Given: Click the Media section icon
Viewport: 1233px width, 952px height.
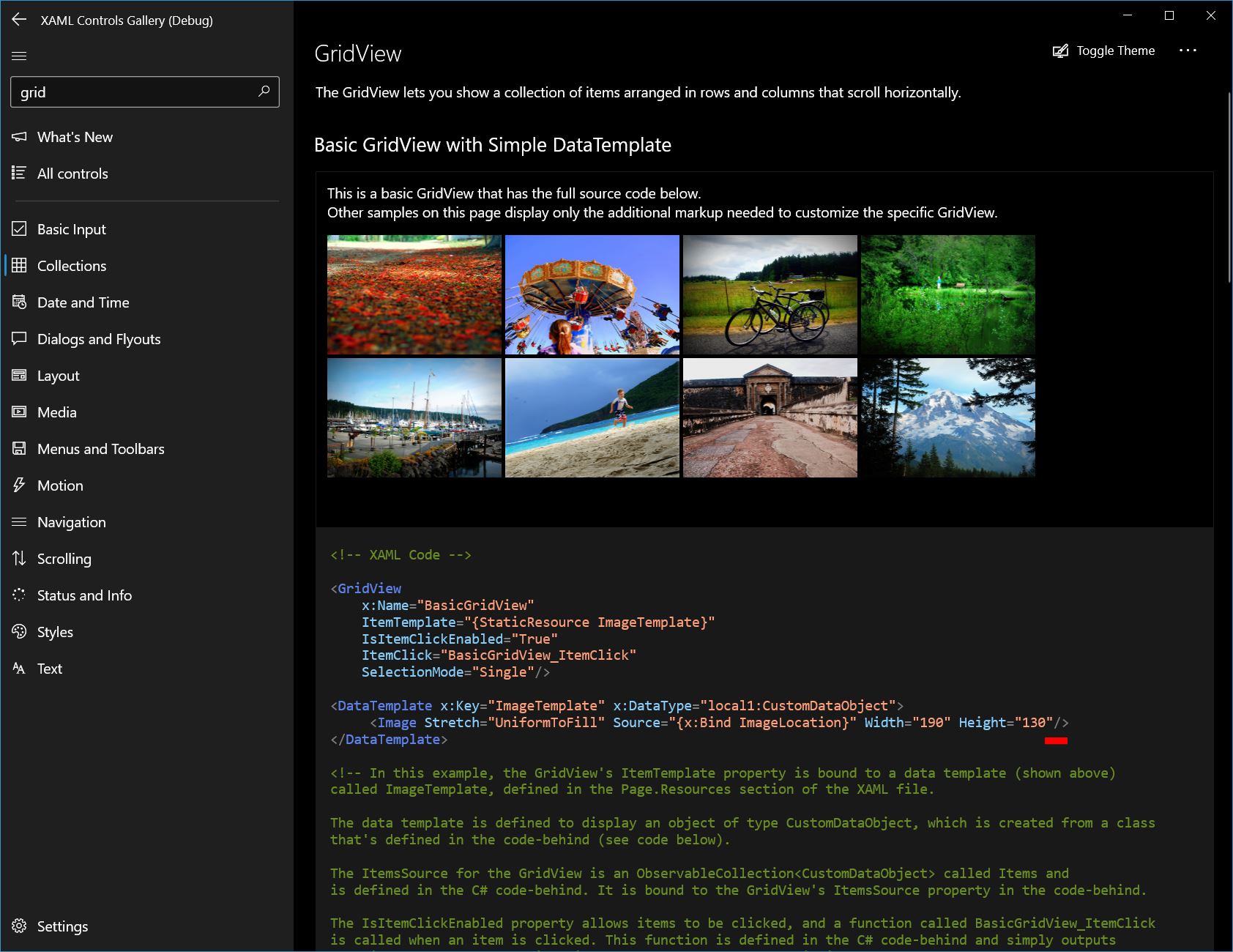Looking at the screenshot, I should pyautogui.click(x=20, y=412).
